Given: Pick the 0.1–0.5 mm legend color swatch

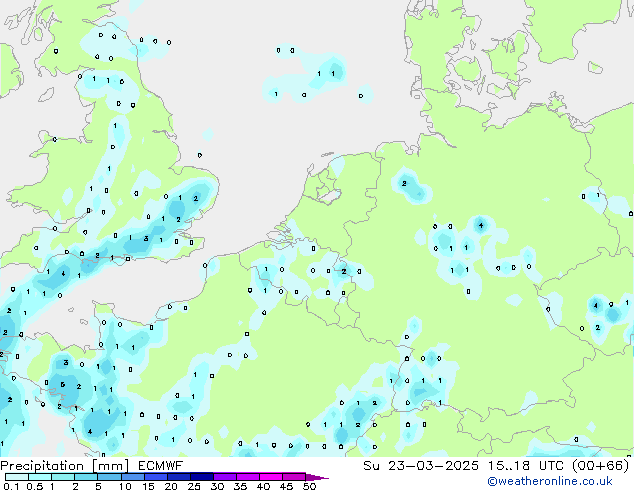Looking at the screenshot, I should (17, 477).
